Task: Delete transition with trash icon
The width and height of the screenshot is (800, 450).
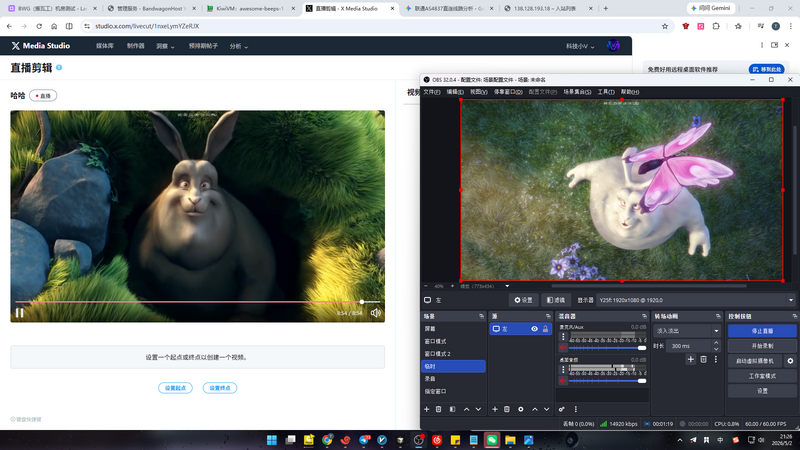Action: (x=703, y=359)
